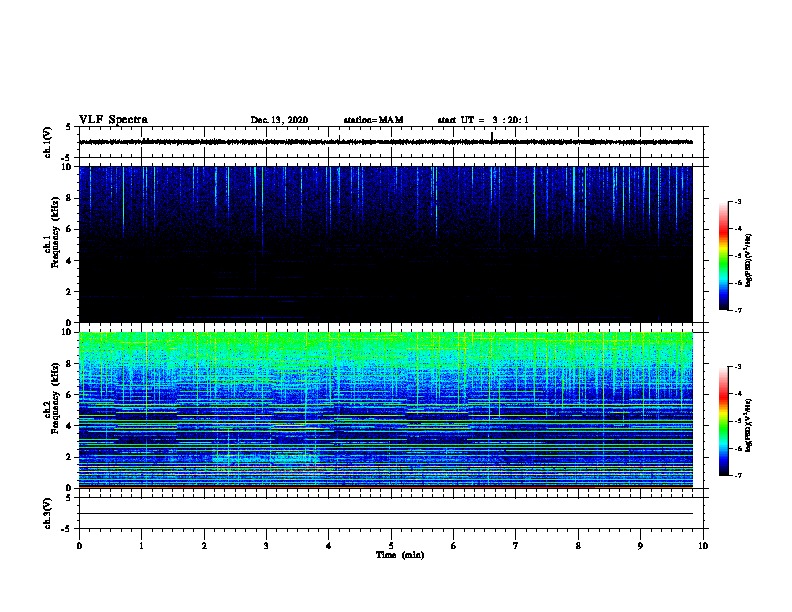Click the bright 2 kHz emission patch in ch.2
This screenshot has height=612, width=792.
(x=268, y=458)
